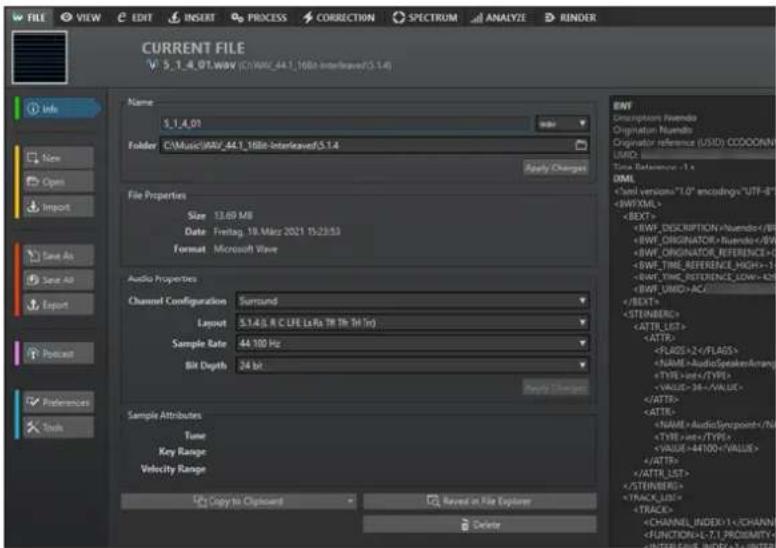Click Apply Changes under Audio Properties
This screenshot has width=776, height=548.
coord(556,388)
